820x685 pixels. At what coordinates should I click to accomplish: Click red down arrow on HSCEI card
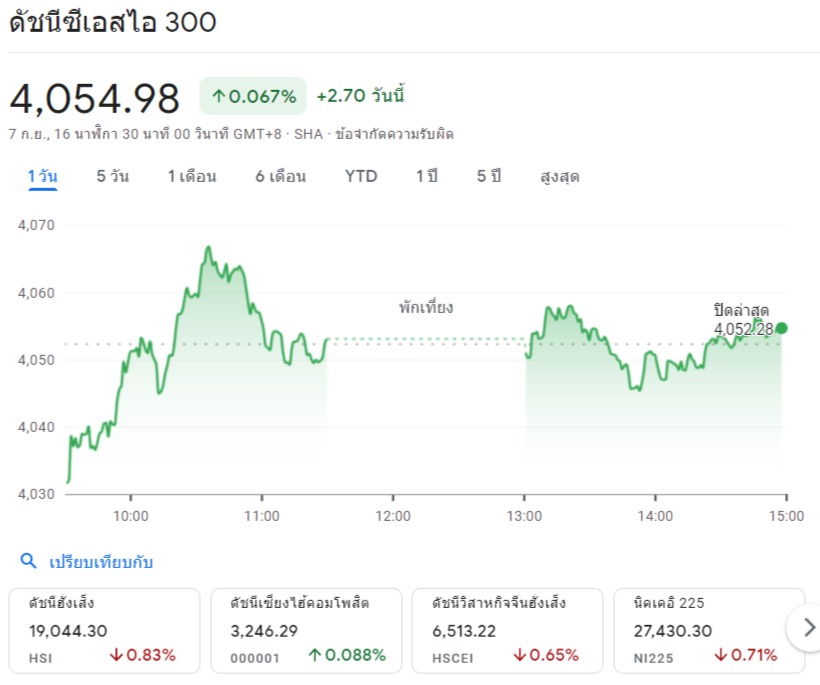pos(521,656)
